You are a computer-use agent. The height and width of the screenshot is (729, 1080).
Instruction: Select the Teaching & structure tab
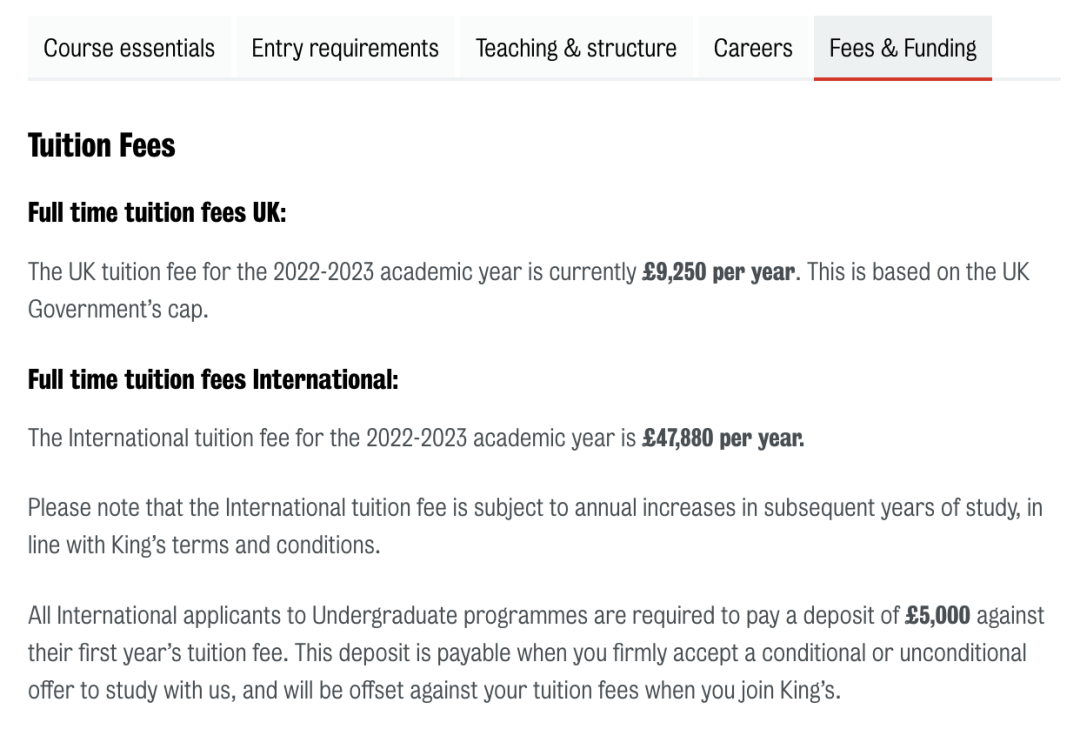click(x=576, y=48)
